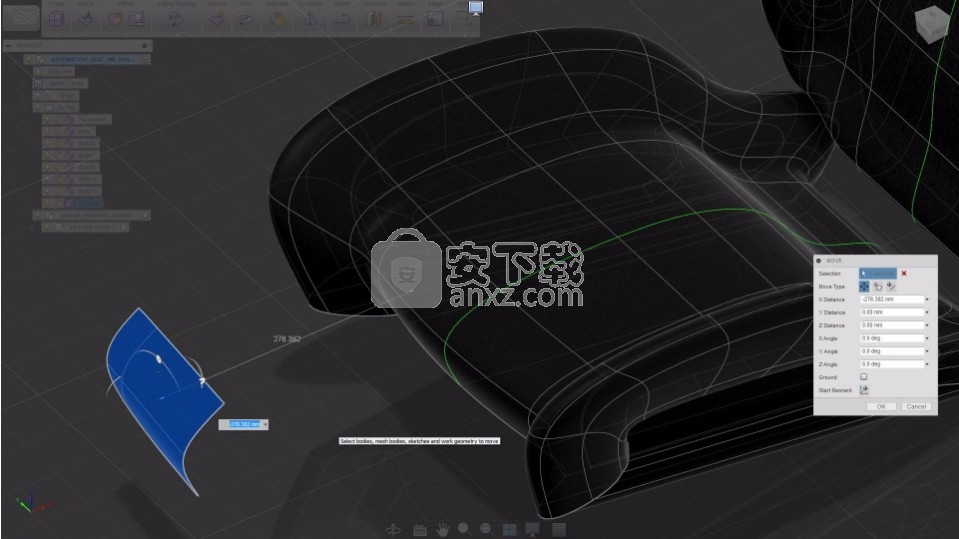959x539 pixels.
Task: Select the Modify edit form icon
Action: click(86, 20)
